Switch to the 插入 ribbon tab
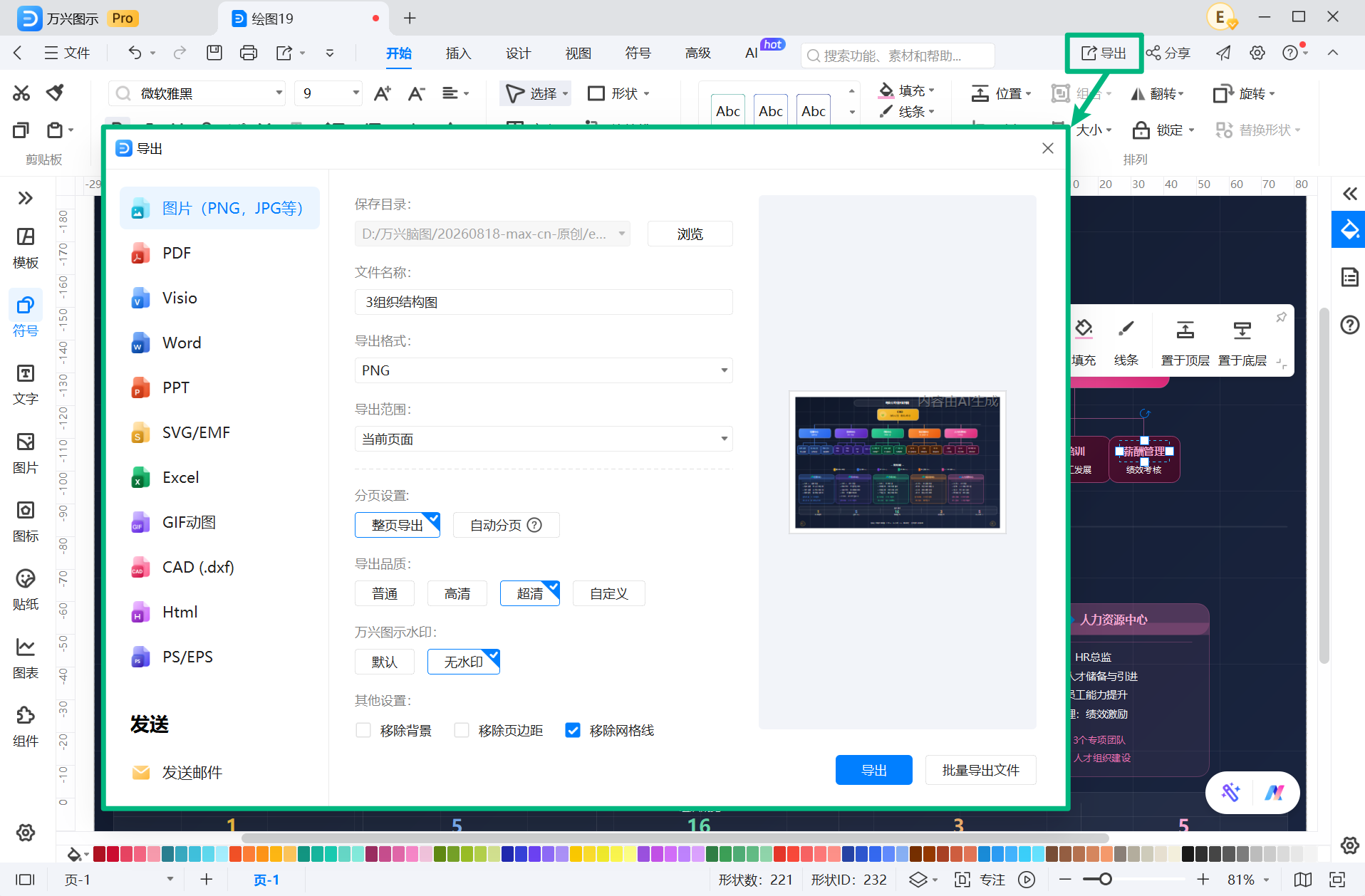The height and width of the screenshot is (896, 1365). (458, 53)
